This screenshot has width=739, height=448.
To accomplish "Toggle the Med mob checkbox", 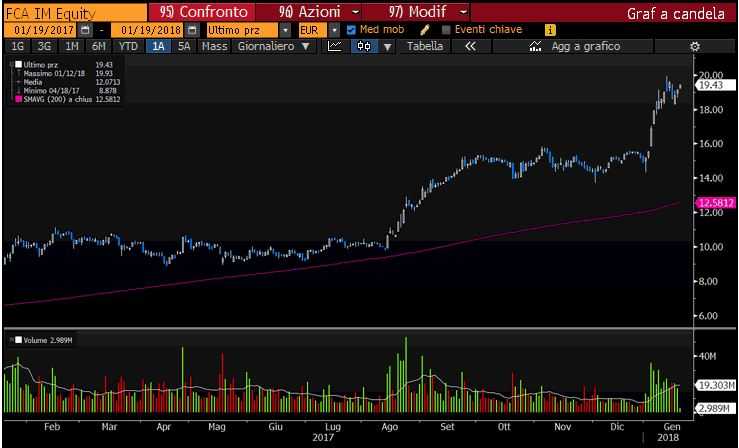I will [351, 30].
